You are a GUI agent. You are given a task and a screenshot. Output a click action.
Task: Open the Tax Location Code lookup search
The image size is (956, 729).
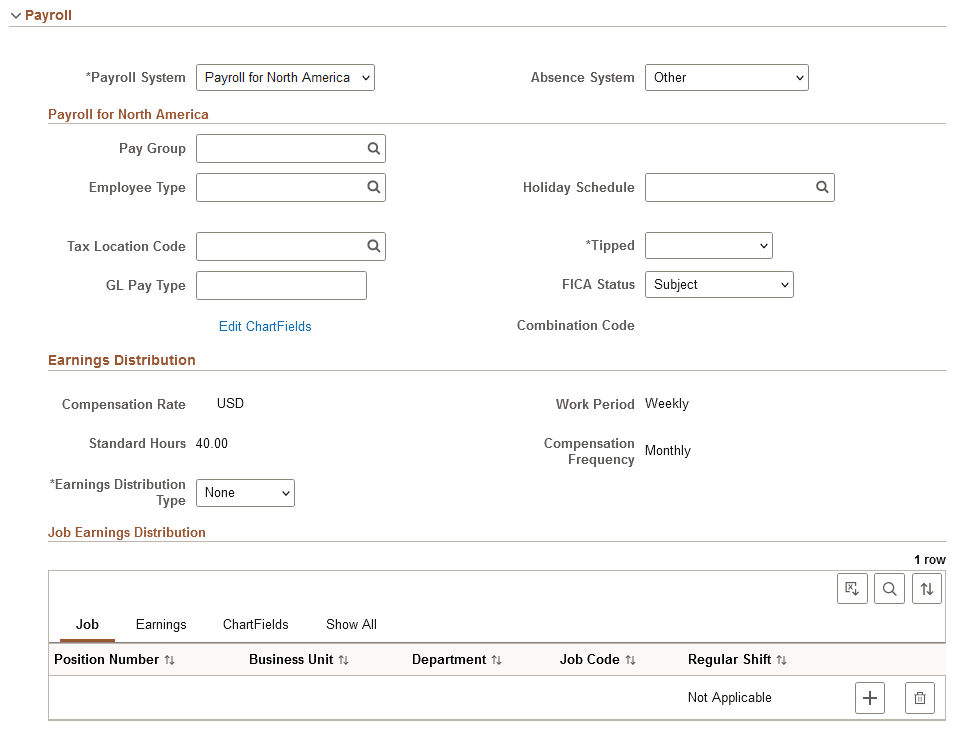click(x=373, y=246)
